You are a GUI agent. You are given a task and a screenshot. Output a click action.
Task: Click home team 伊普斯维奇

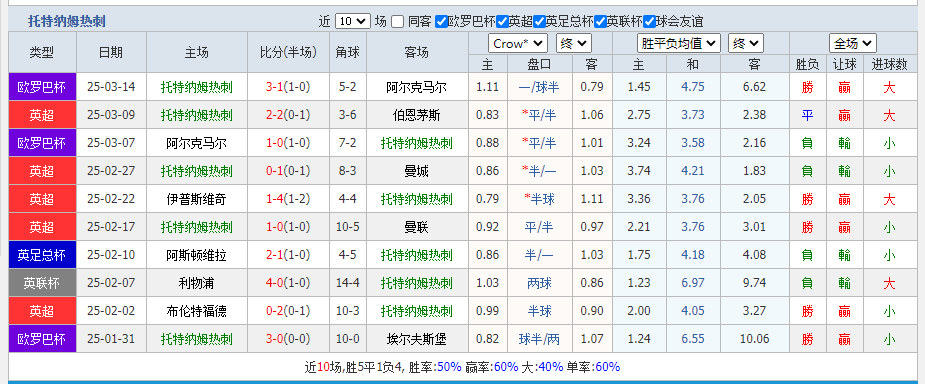[196, 199]
